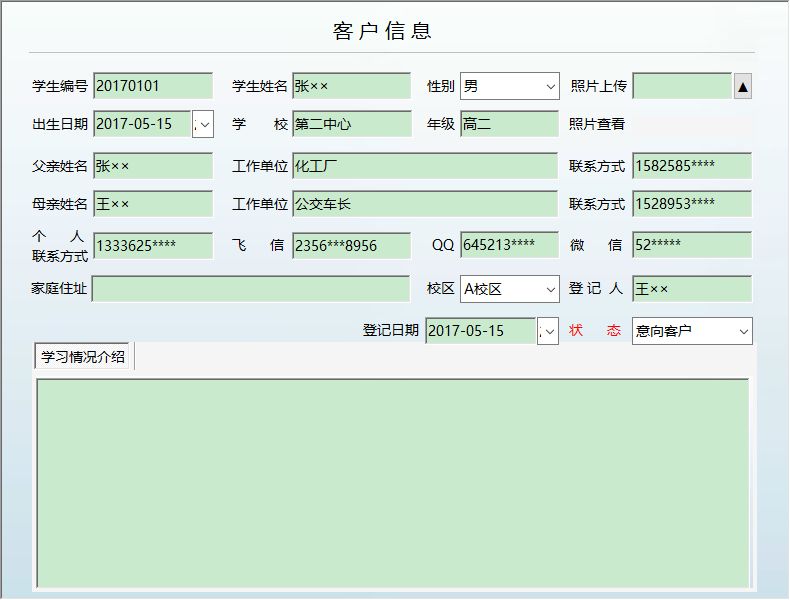790x600 pixels.
Task: Click the 飞信 number field
Action: [x=351, y=246]
